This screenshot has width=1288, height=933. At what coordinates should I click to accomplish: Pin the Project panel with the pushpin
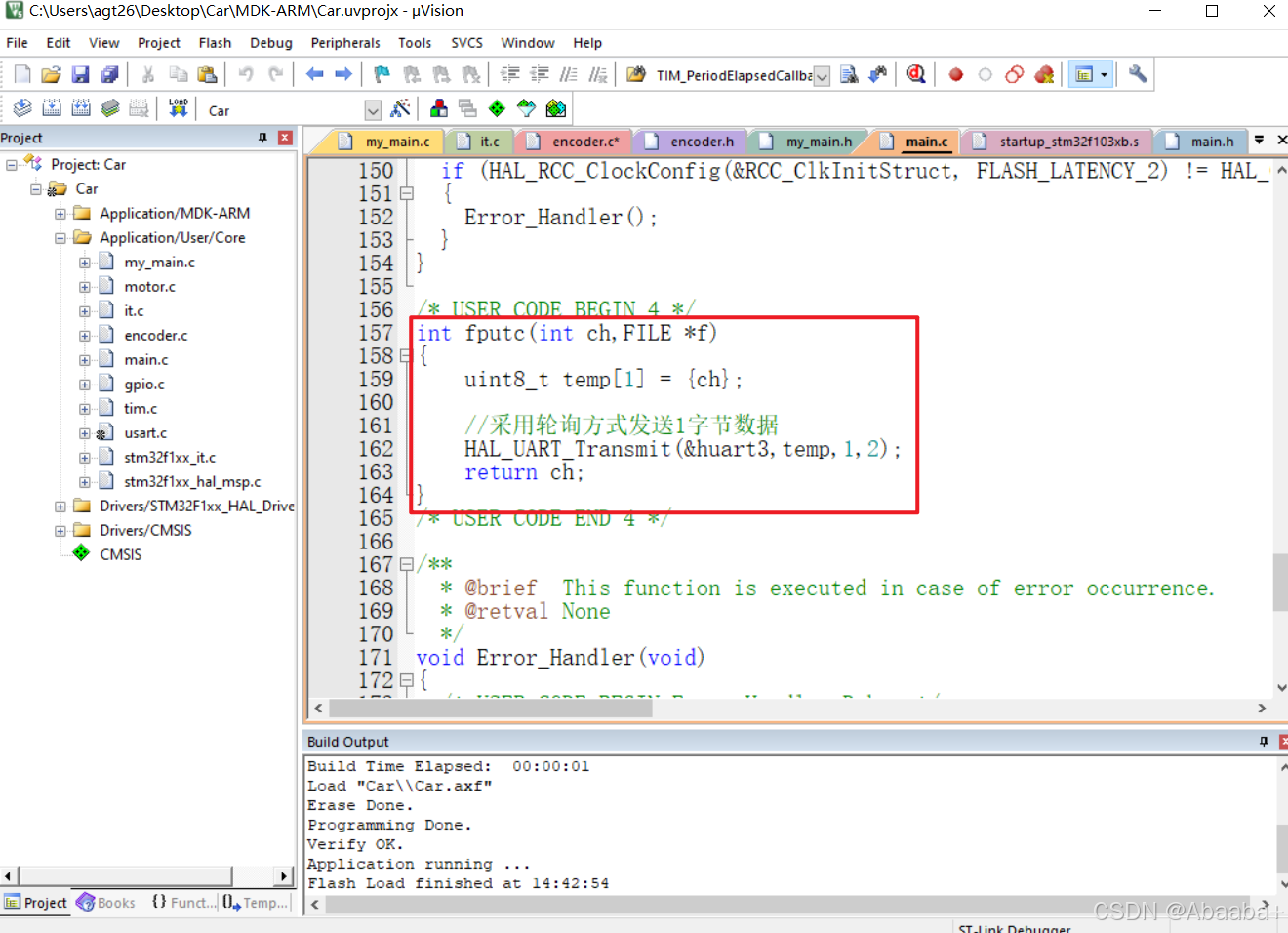tap(262, 138)
